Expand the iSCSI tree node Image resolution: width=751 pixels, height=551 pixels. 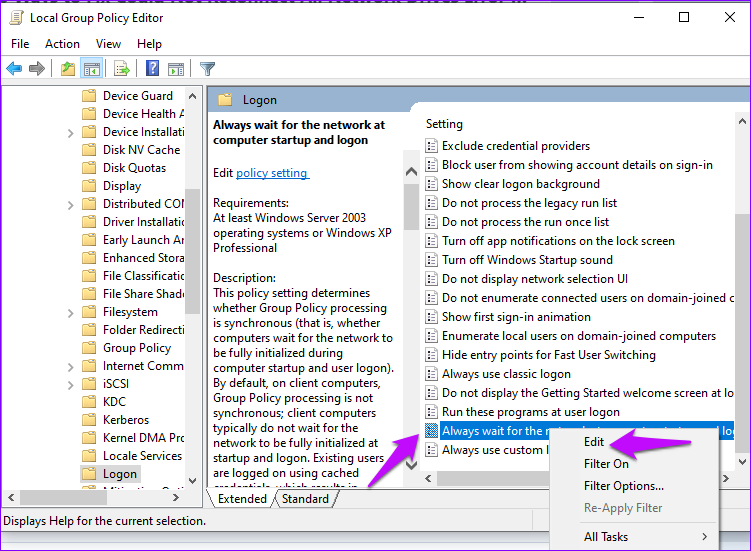pos(70,385)
